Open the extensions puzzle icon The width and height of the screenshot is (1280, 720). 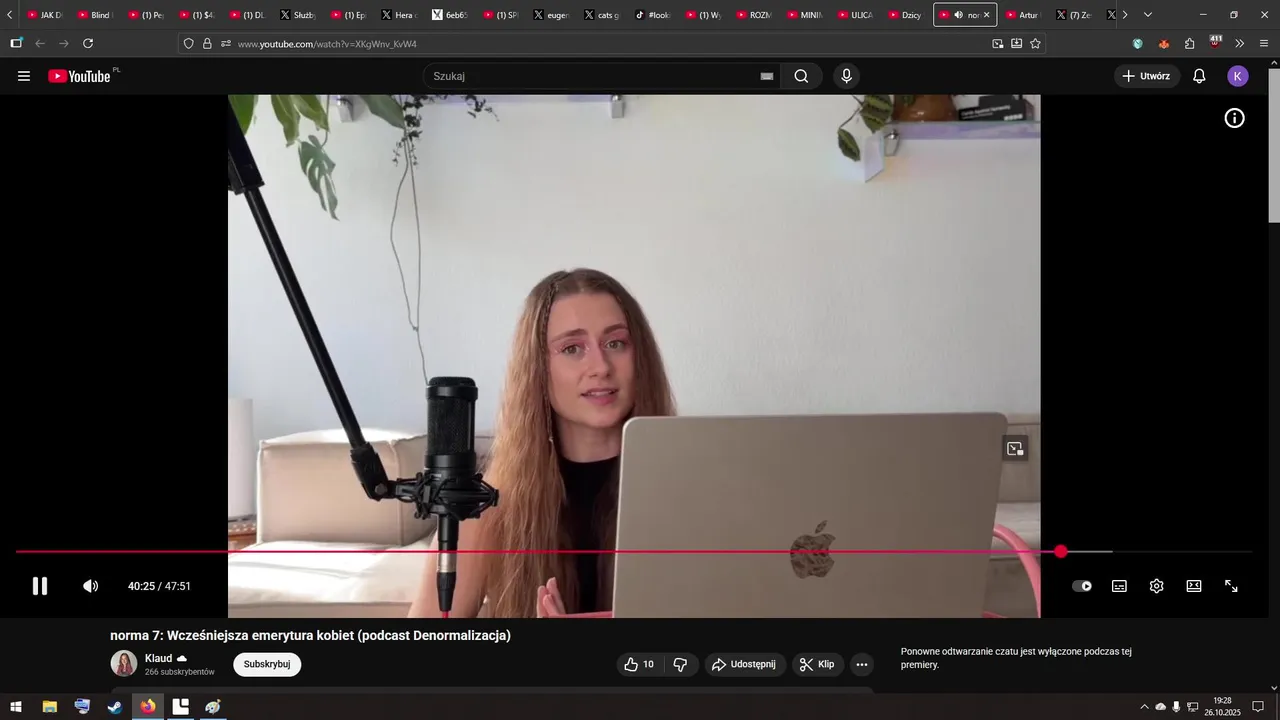pyautogui.click(x=1189, y=44)
